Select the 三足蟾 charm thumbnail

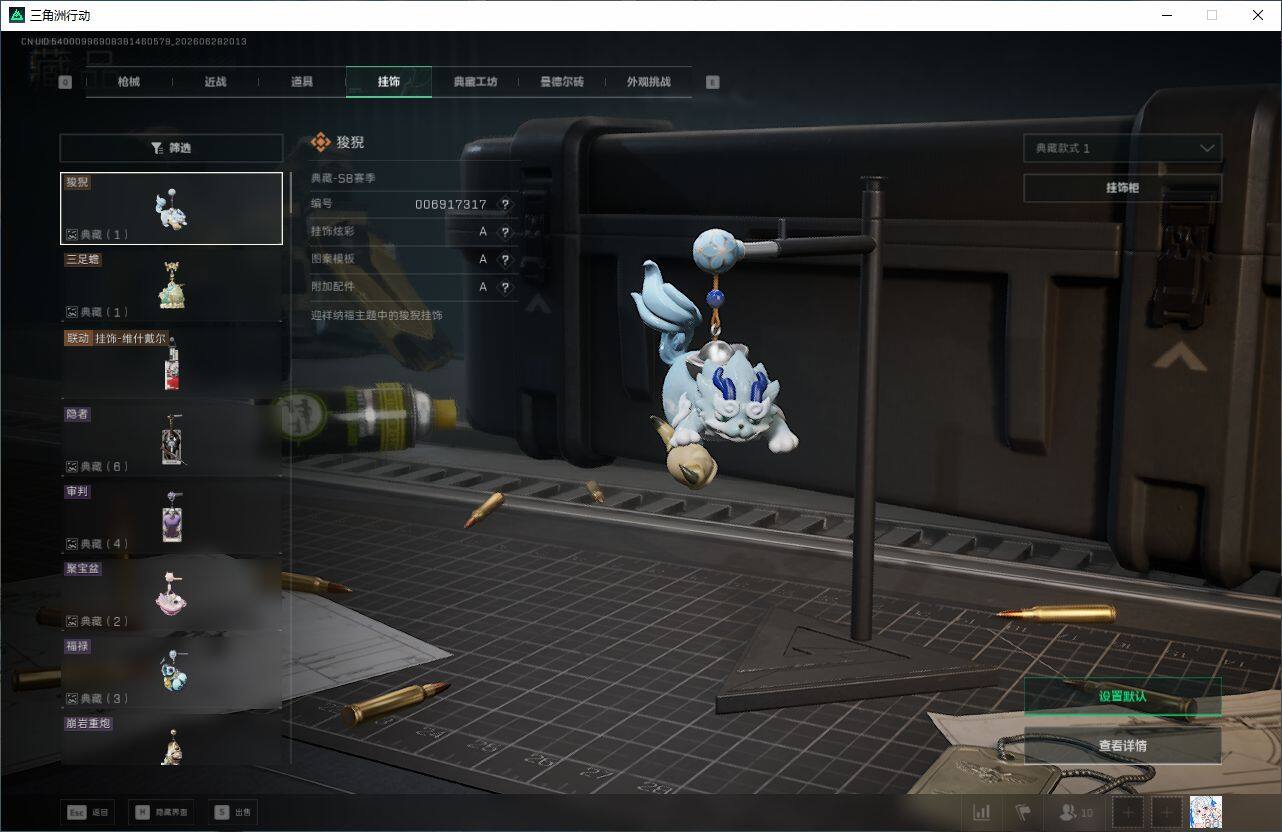(171, 285)
